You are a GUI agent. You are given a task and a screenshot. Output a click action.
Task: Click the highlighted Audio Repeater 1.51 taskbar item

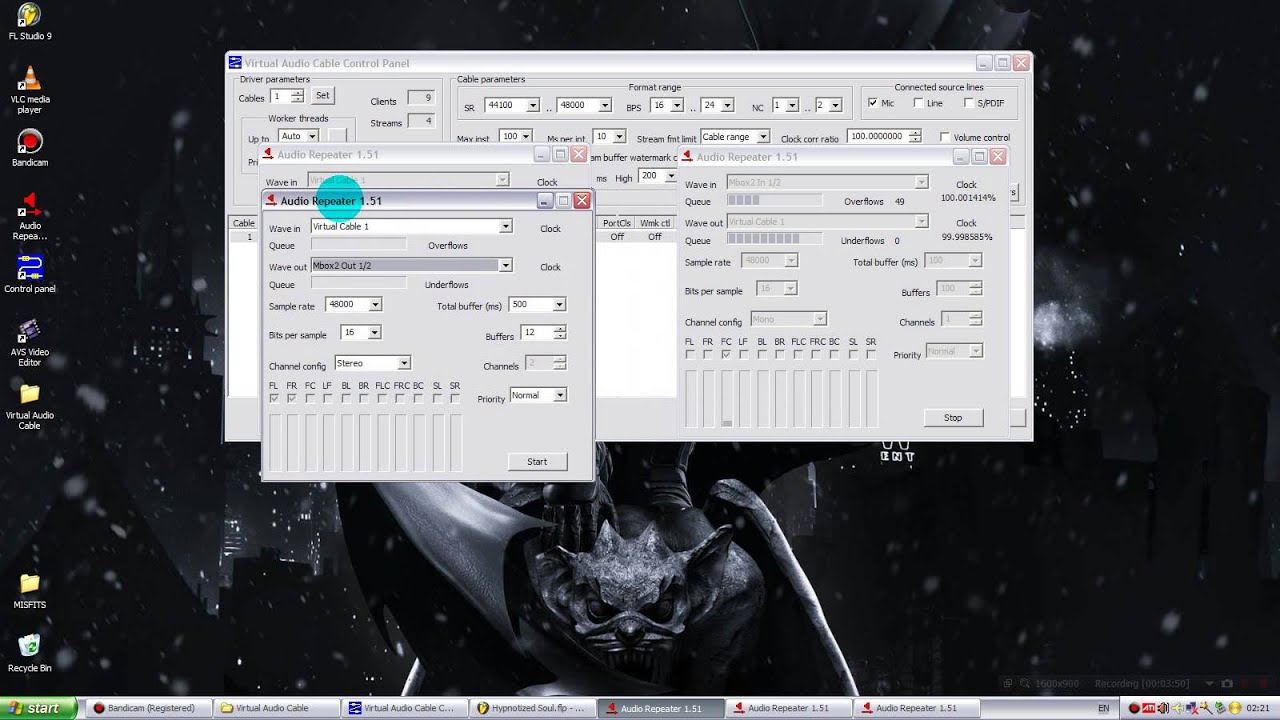660,708
